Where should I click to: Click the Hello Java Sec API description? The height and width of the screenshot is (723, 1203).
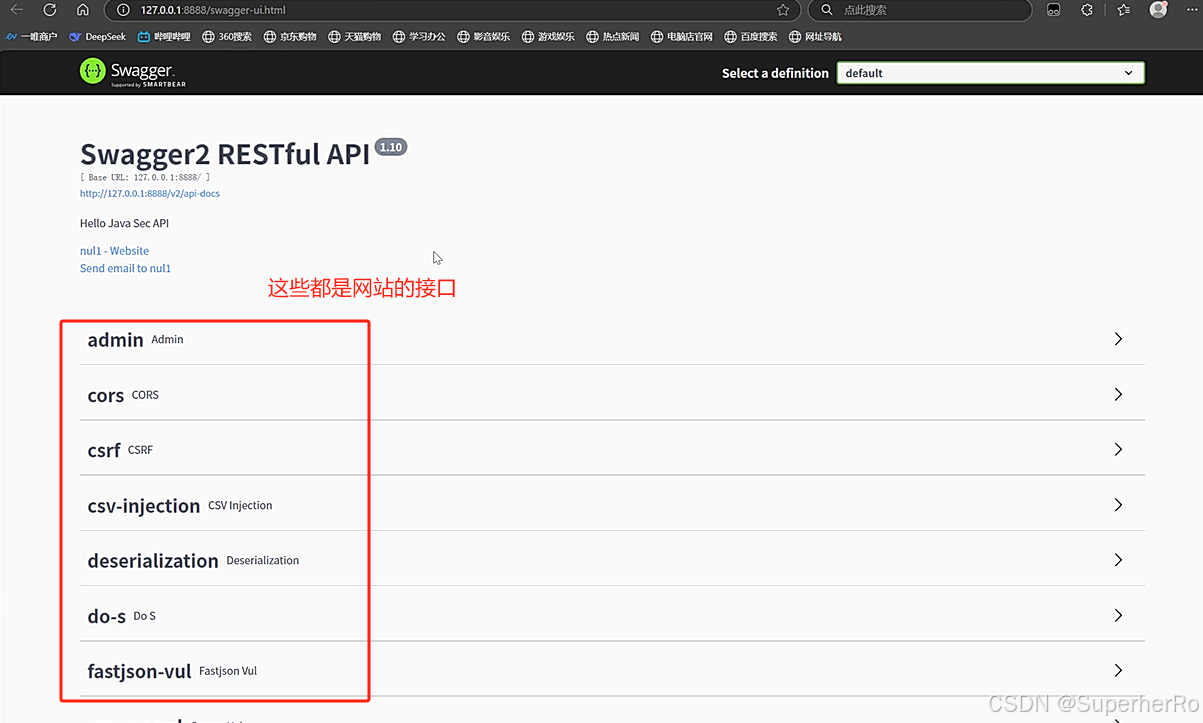[125, 223]
